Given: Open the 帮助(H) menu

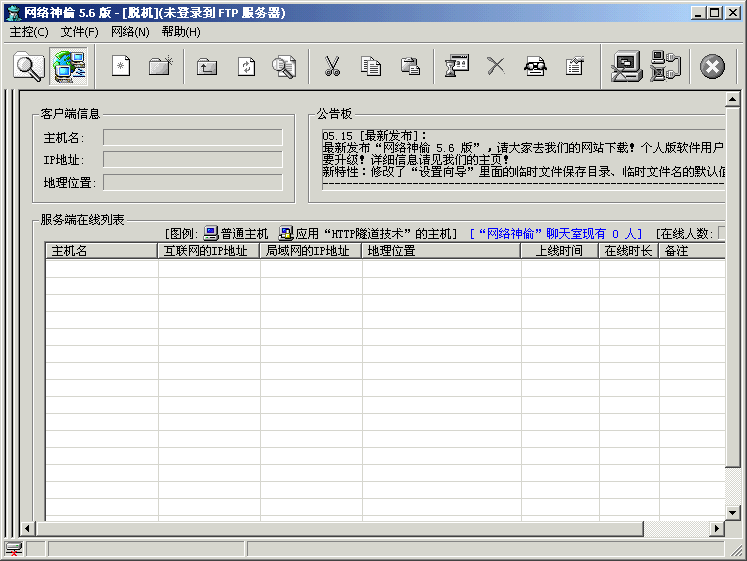Looking at the screenshot, I should [181, 32].
